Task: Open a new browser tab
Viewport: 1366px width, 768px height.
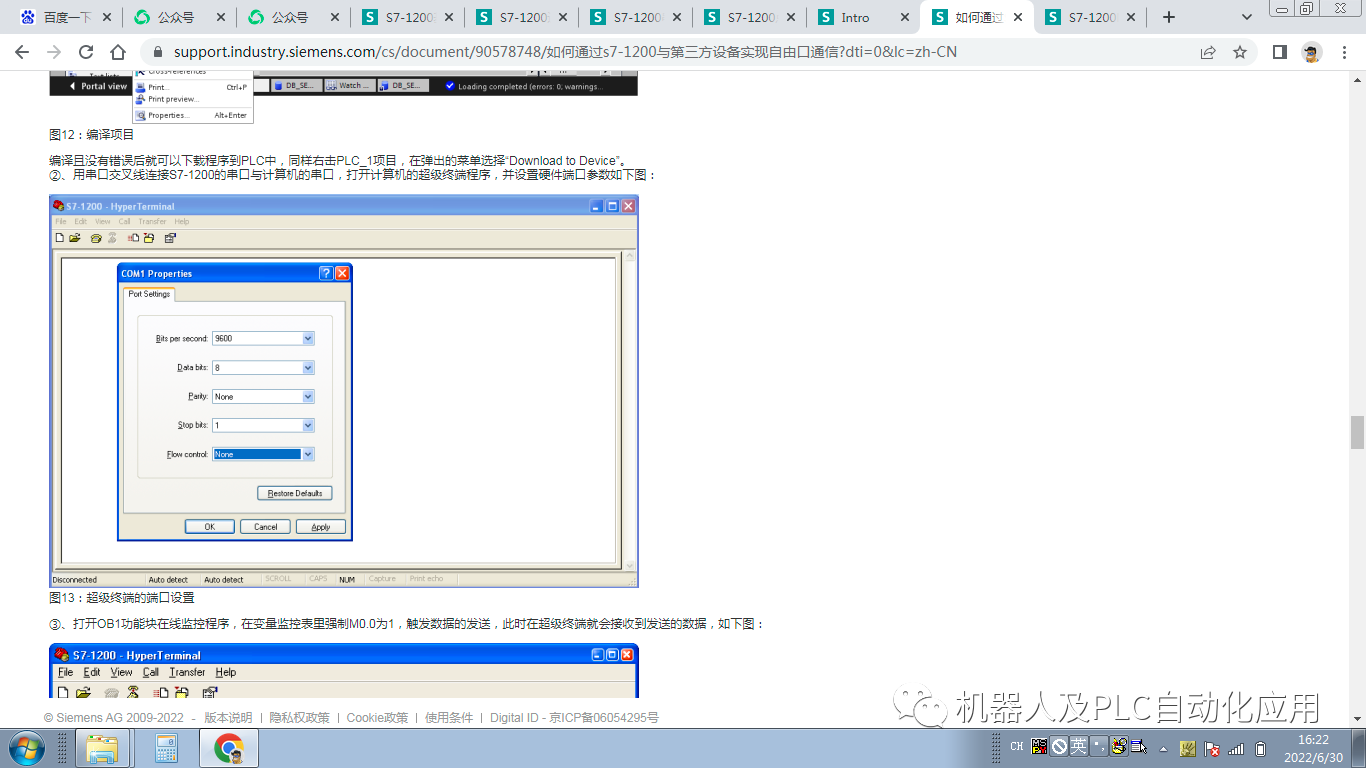Action: 1169,17
